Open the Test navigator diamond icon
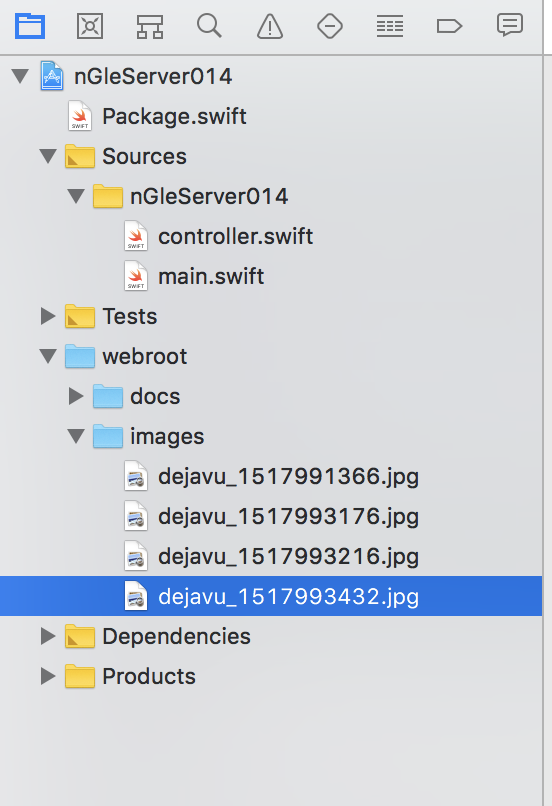This screenshot has width=552, height=806. click(x=330, y=26)
